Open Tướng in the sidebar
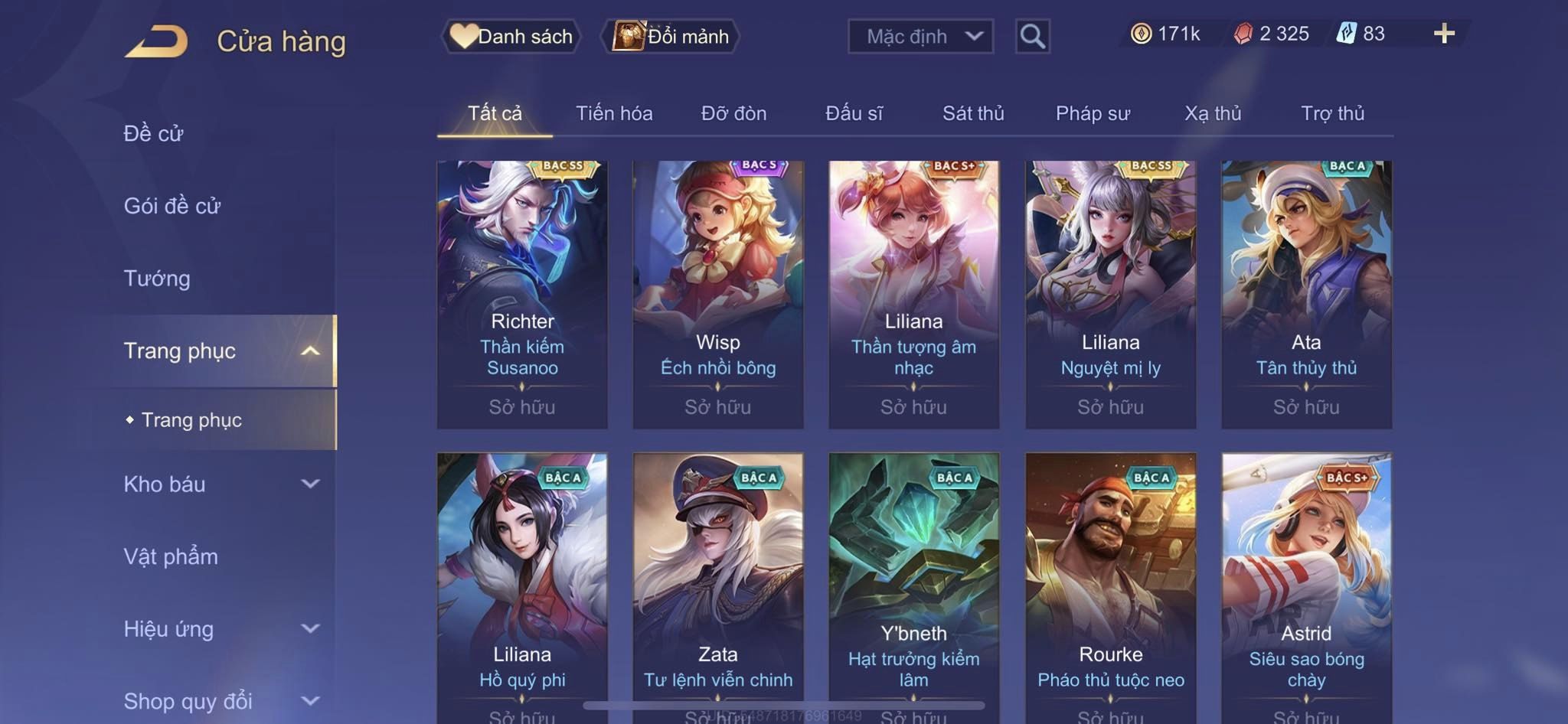 coord(157,278)
